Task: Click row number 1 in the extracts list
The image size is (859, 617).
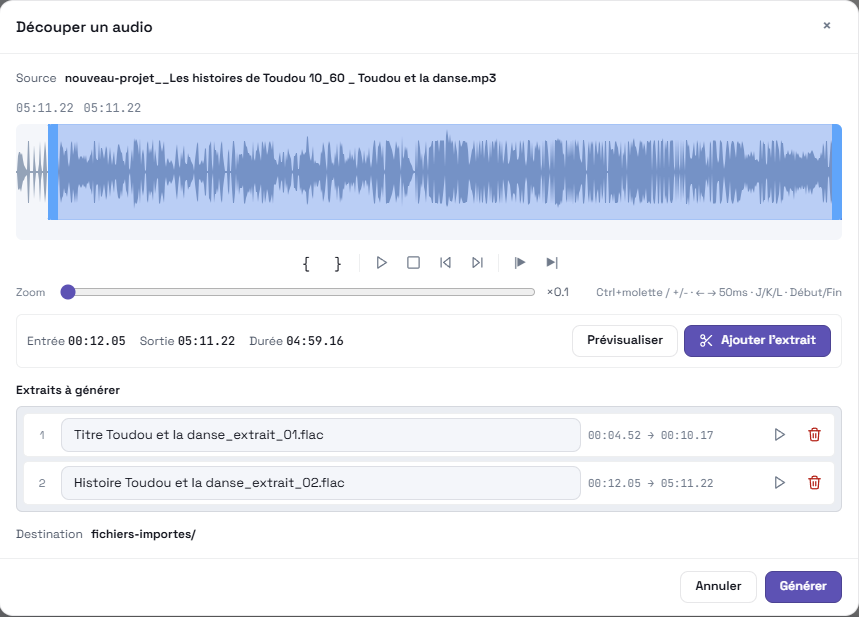Action: (42, 435)
